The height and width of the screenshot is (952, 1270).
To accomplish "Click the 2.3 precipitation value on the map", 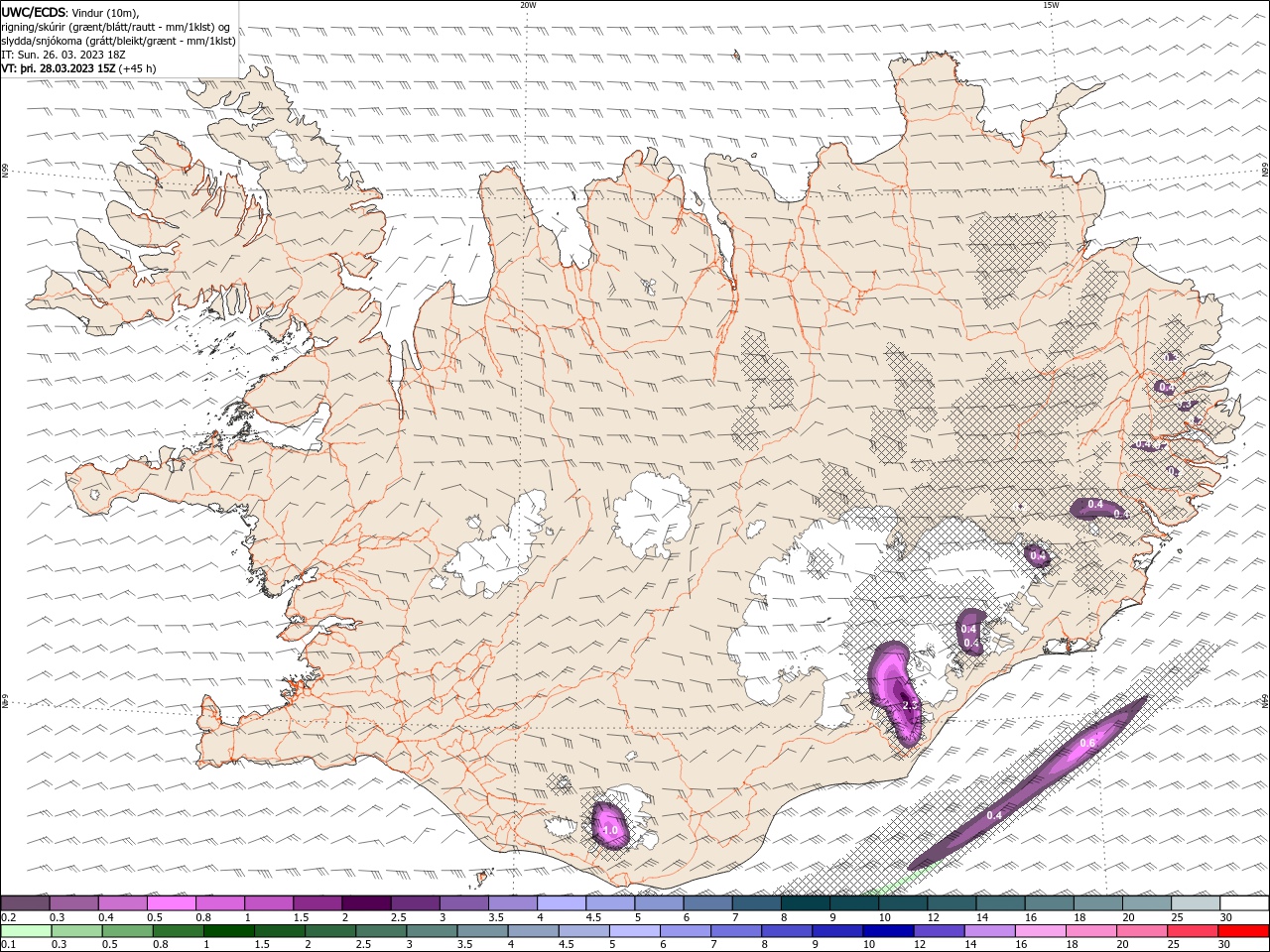I will 911,705.
